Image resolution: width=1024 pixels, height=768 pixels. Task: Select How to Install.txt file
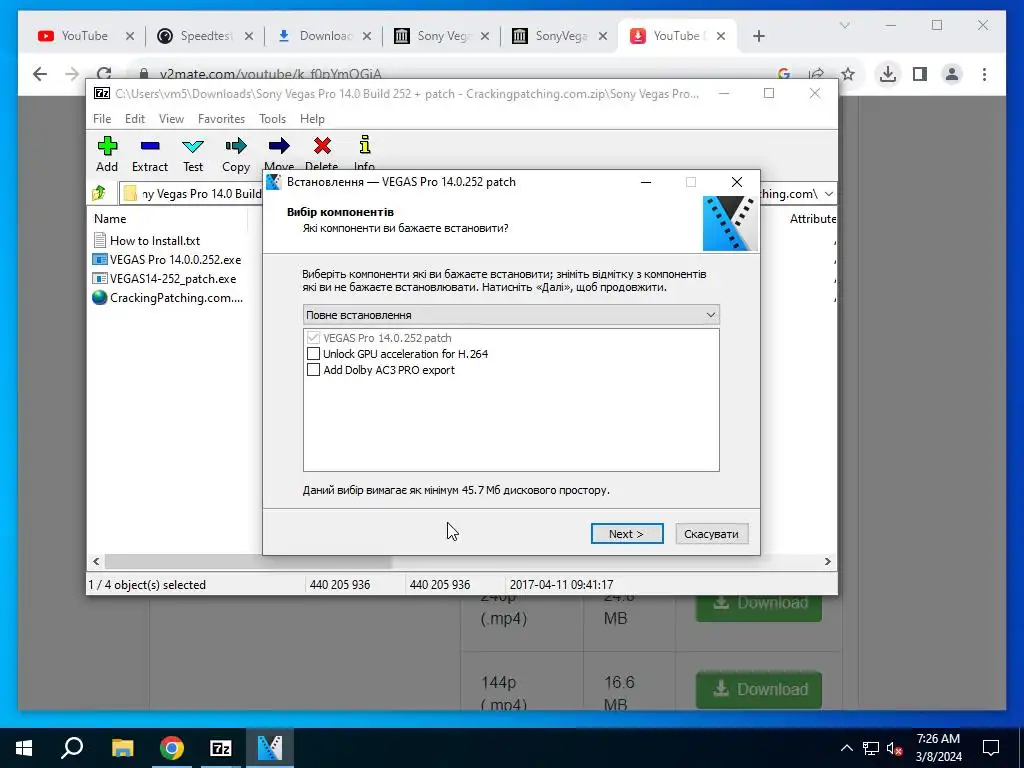[x=155, y=240]
